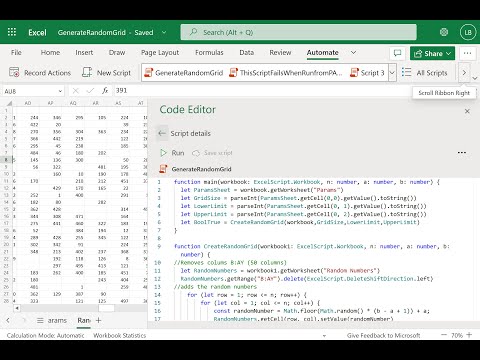Click code line 1 function main

click(307, 182)
